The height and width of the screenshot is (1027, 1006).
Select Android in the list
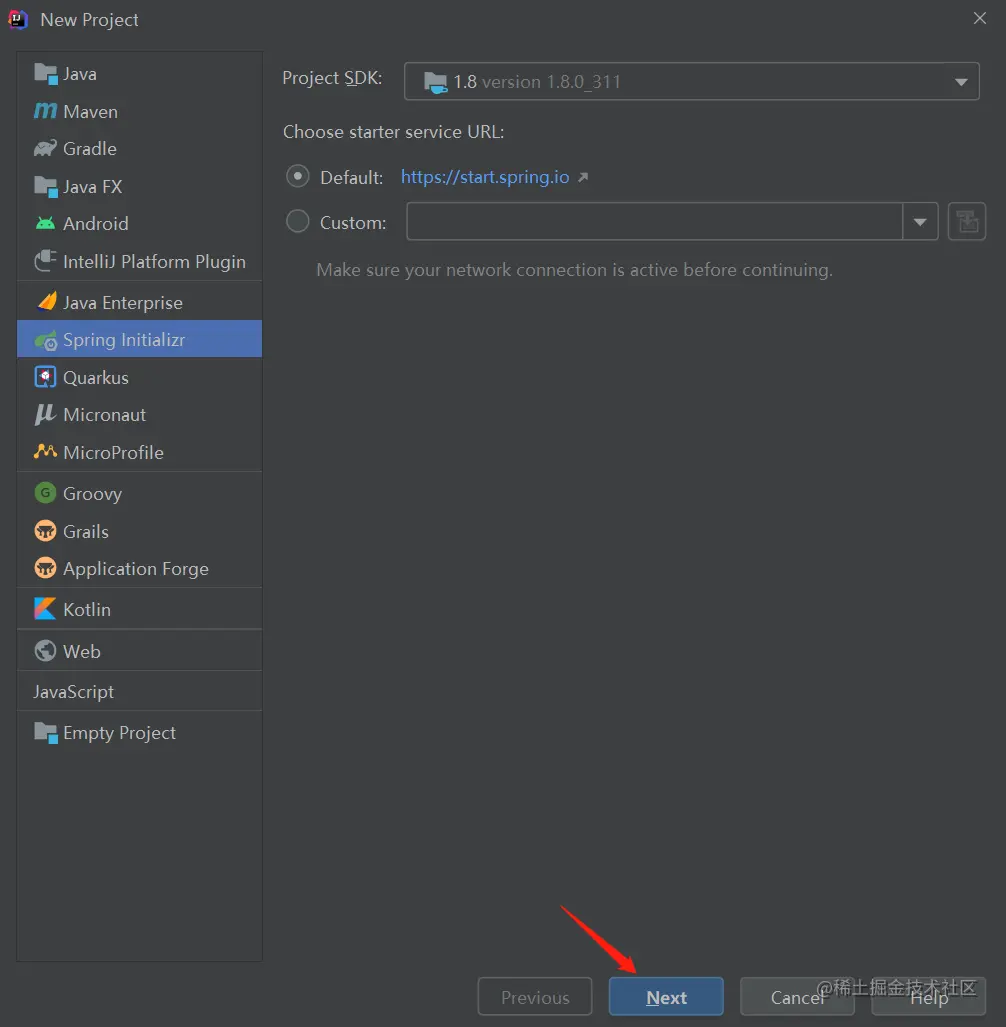tap(140, 223)
